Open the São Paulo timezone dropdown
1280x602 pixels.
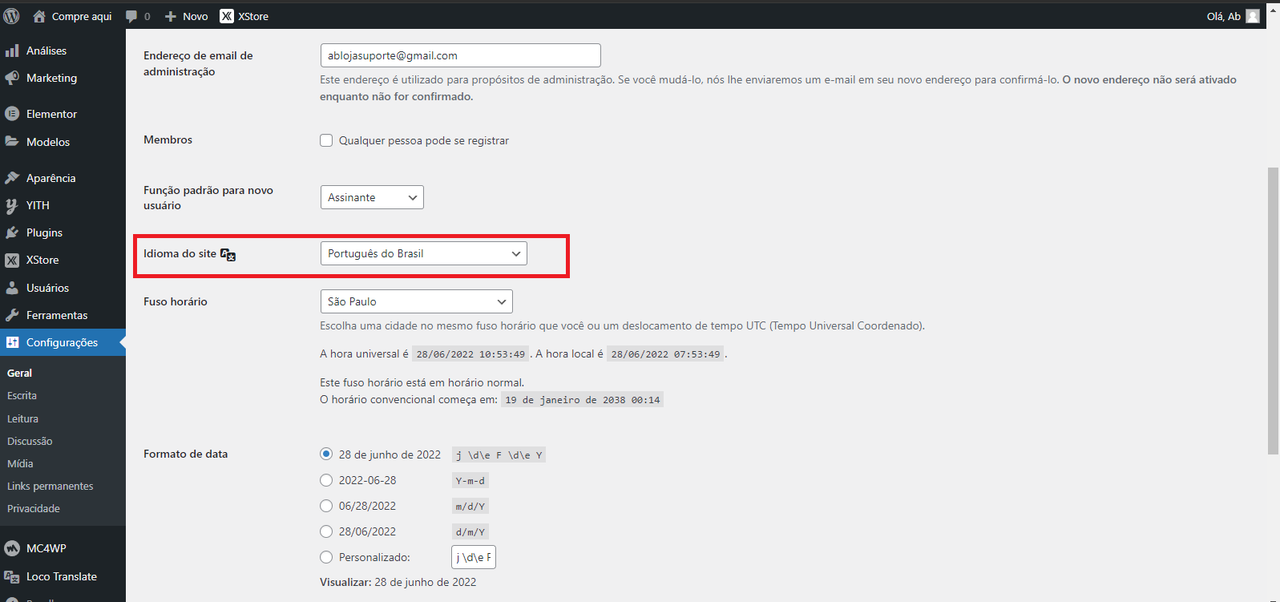coord(416,301)
